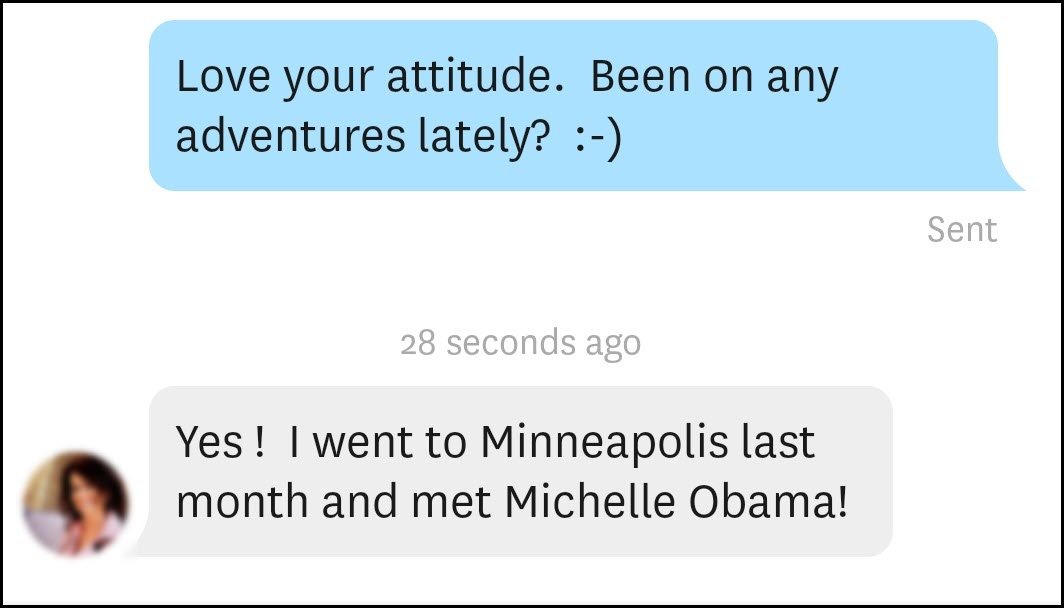Click the name "Michelle Obama!" in the reply
This screenshot has height=608, width=1064.
coord(677,501)
